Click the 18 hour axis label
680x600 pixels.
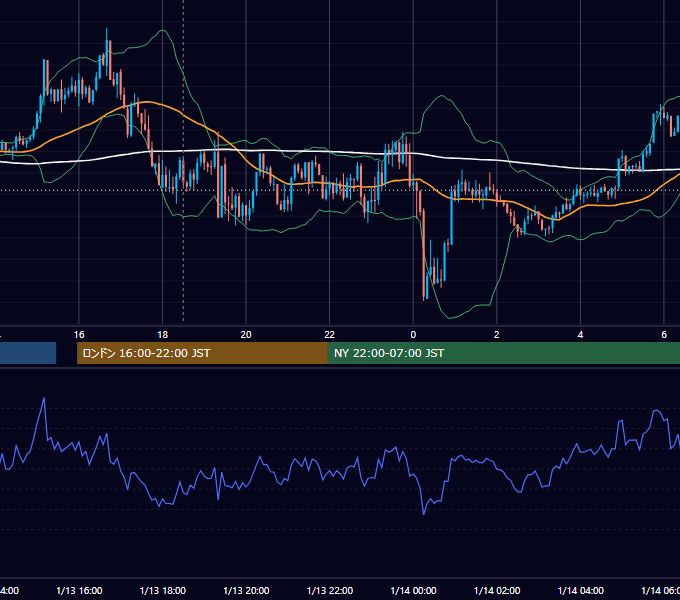click(x=162, y=335)
